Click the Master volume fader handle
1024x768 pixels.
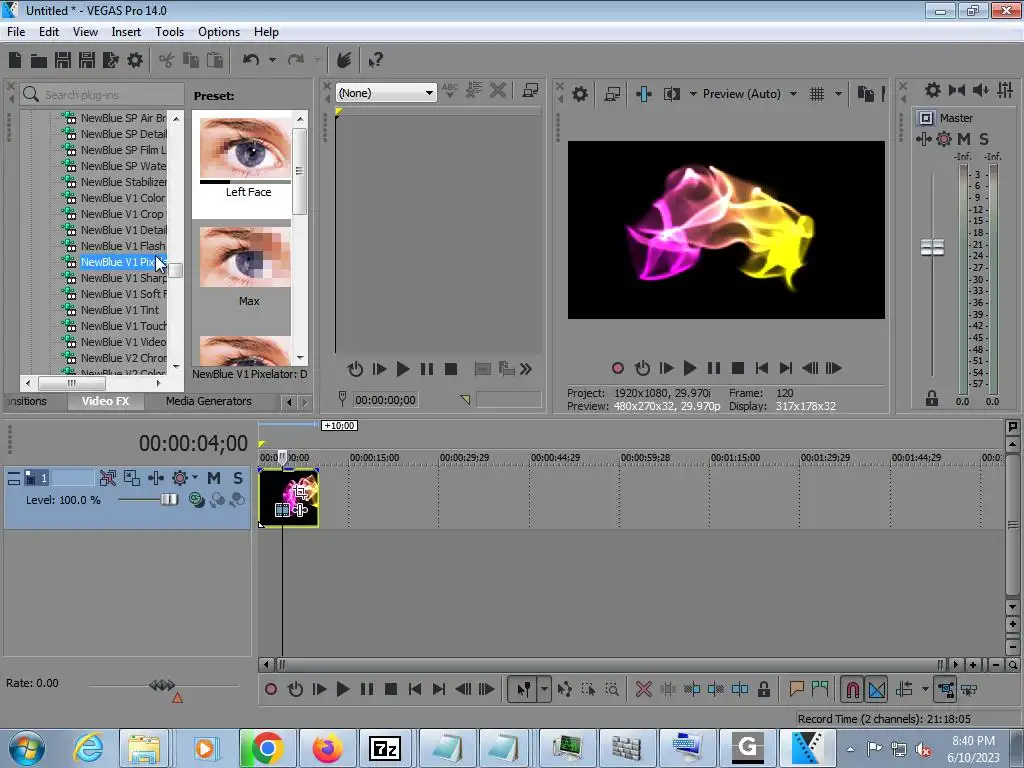pyautogui.click(x=932, y=248)
